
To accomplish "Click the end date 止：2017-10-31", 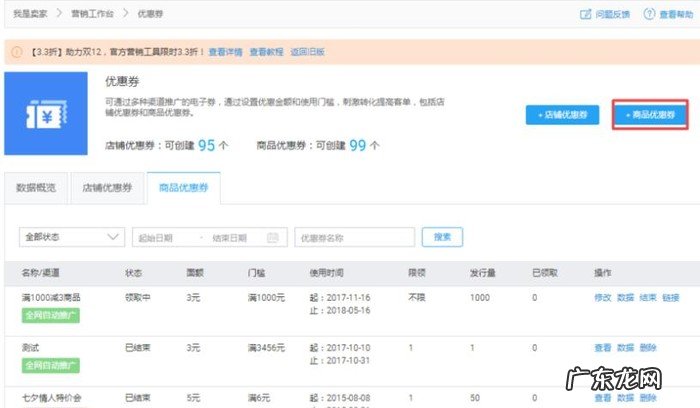I will [340, 361].
